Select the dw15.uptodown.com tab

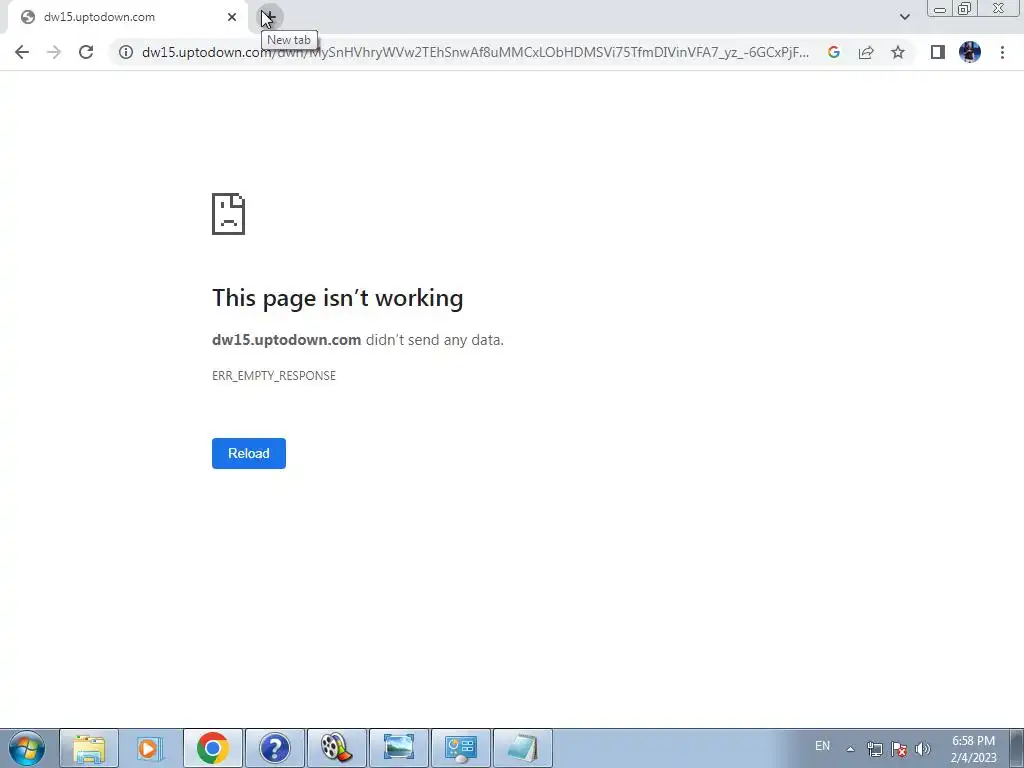tap(129, 18)
